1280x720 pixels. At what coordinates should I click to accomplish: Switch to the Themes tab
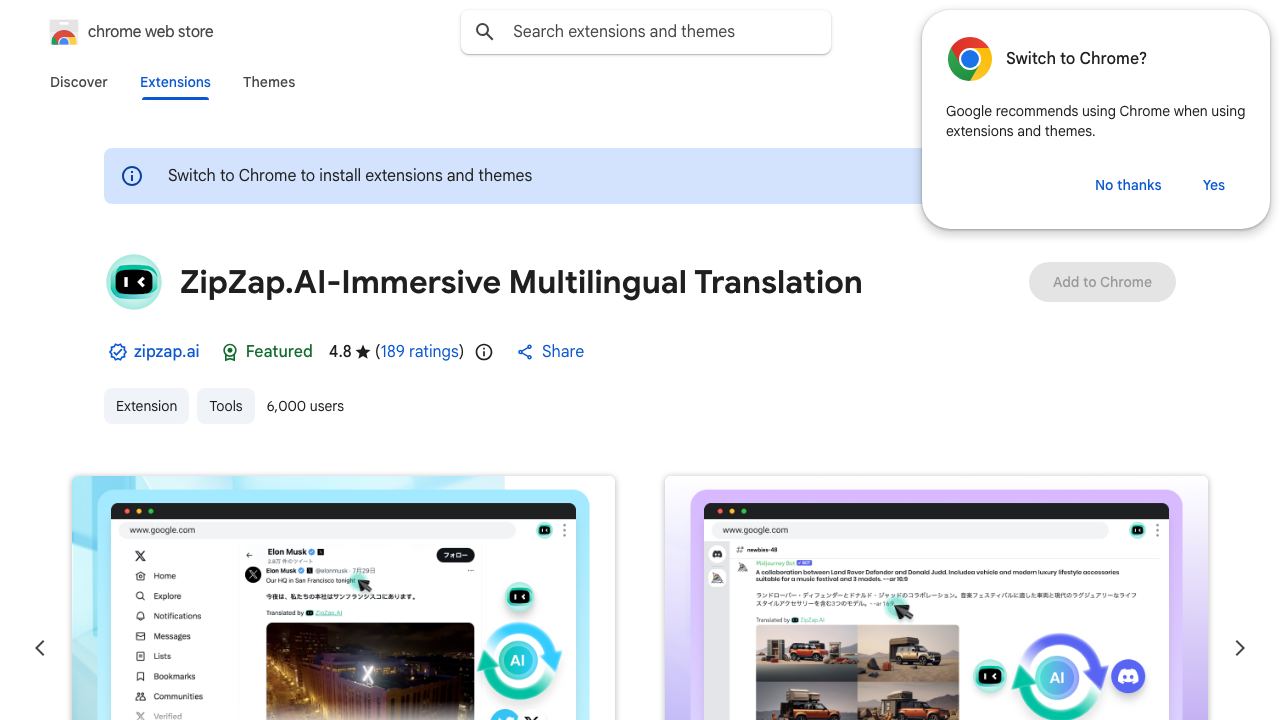click(269, 82)
